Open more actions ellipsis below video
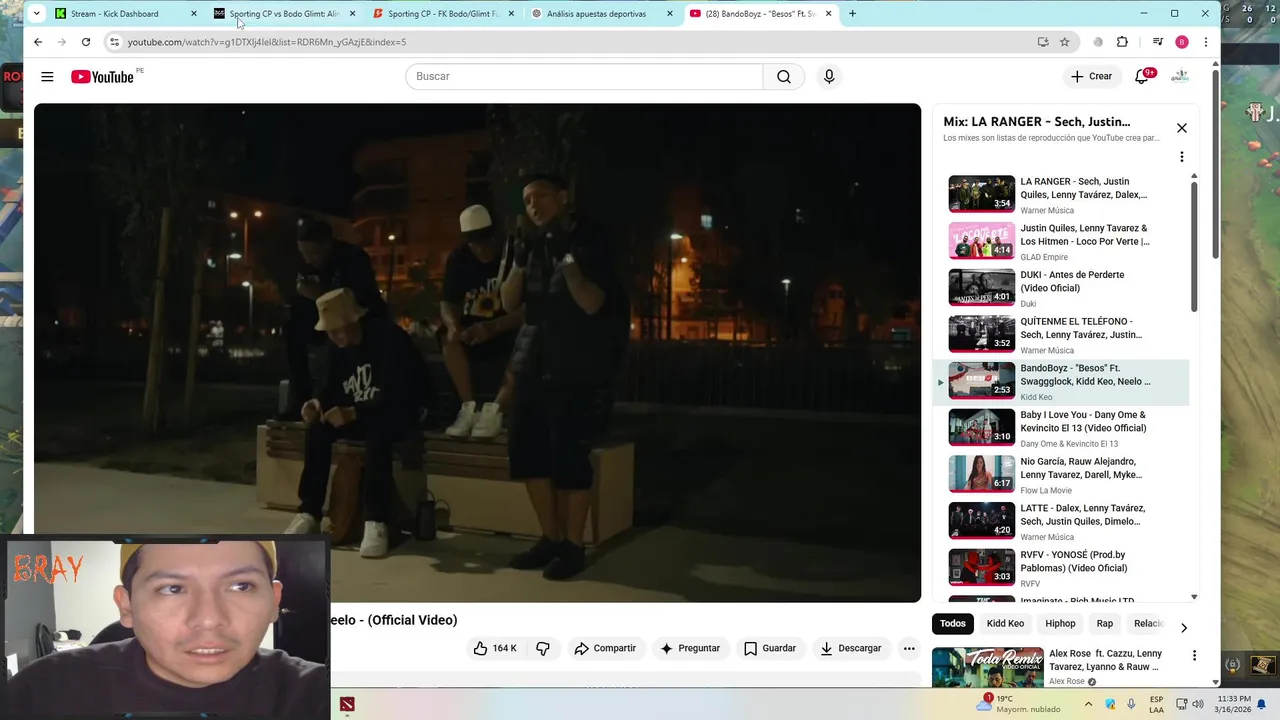This screenshot has height=720, width=1280. (x=909, y=648)
